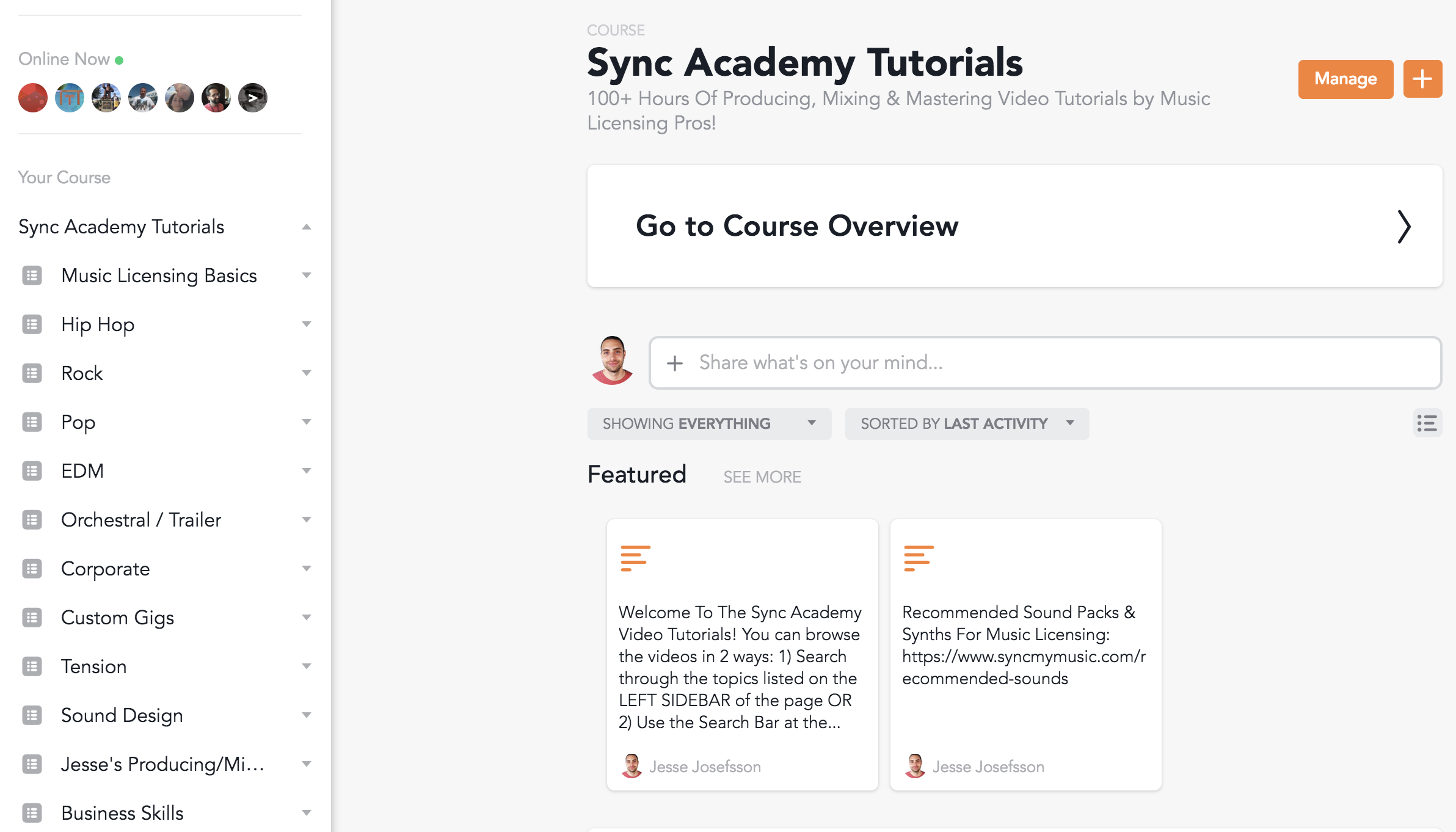Click the list icon beside Business Skills
Viewport: 1456px width, 832px height.
32,813
